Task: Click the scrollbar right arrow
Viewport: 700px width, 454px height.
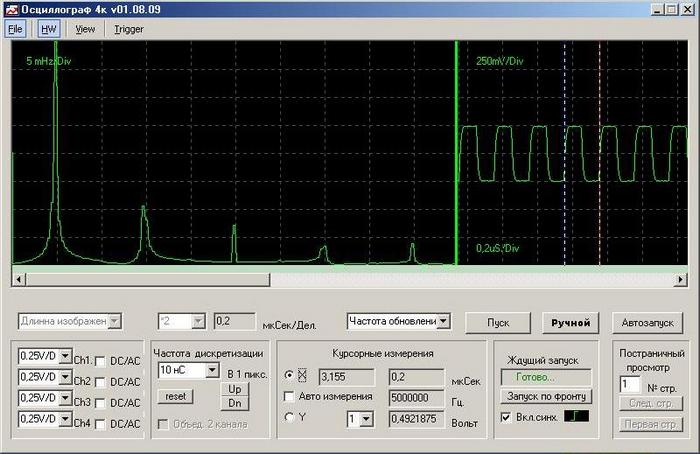Action: click(682, 277)
